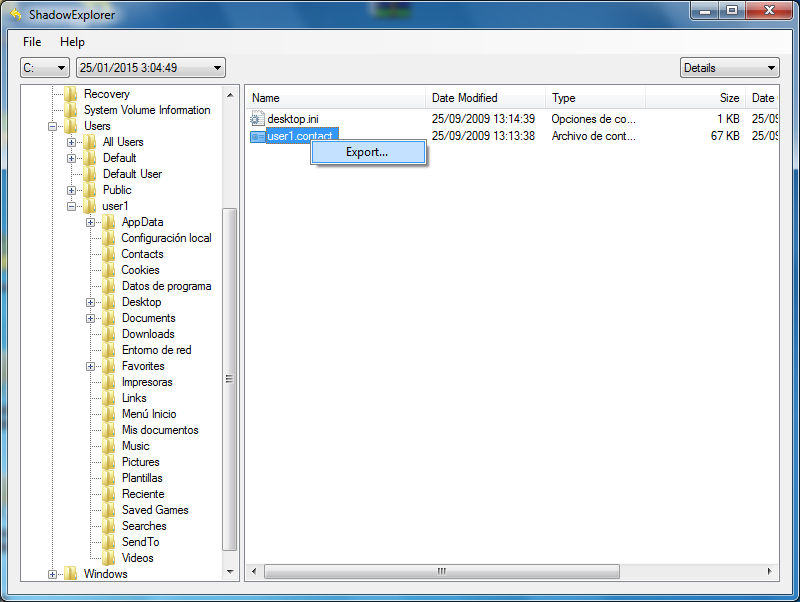Click the Users folder icon
The width and height of the screenshot is (800, 602).
click(70, 126)
